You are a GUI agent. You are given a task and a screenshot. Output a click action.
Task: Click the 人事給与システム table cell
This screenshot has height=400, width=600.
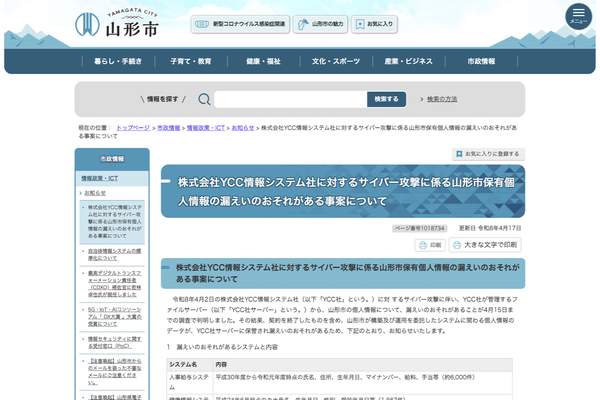[189, 382]
